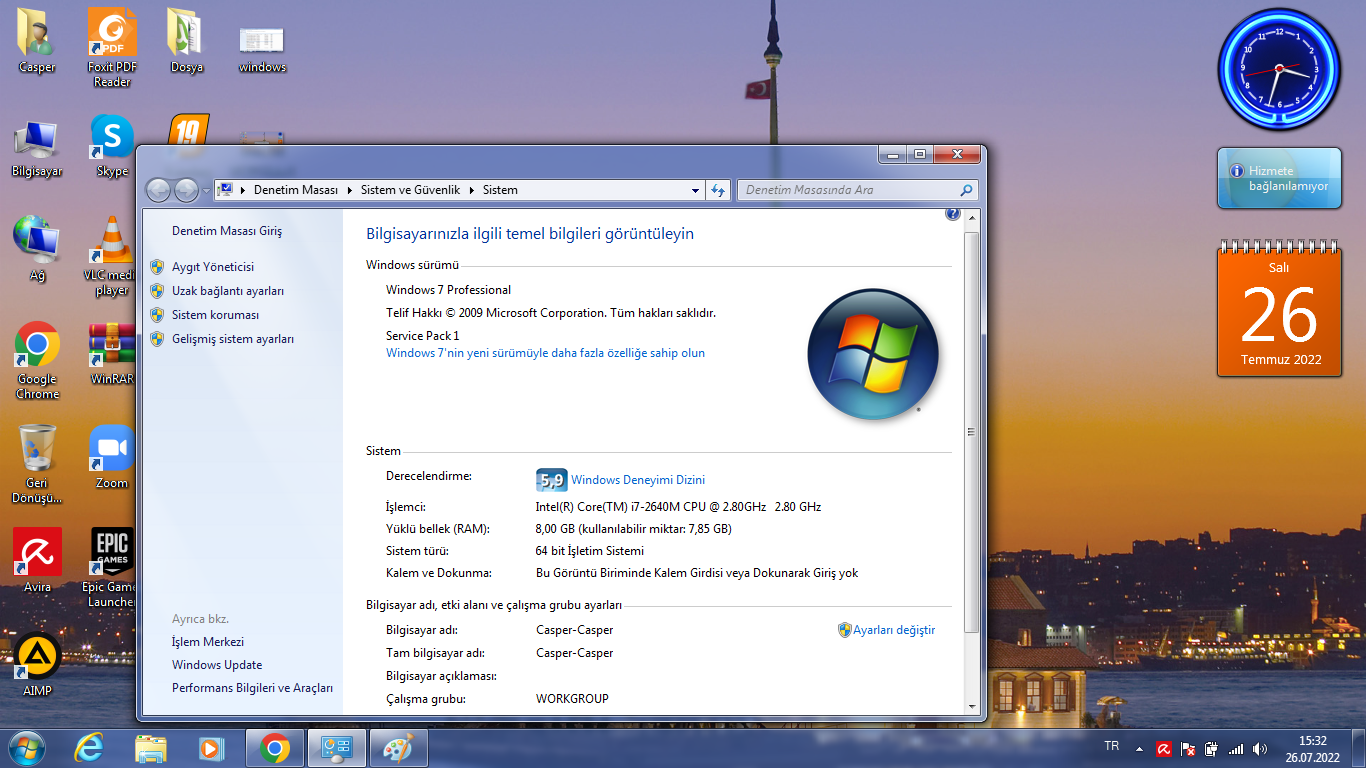The width and height of the screenshot is (1366, 768).
Task: Open the Windows Deneyimi Dizini link
Action: tap(638, 480)
